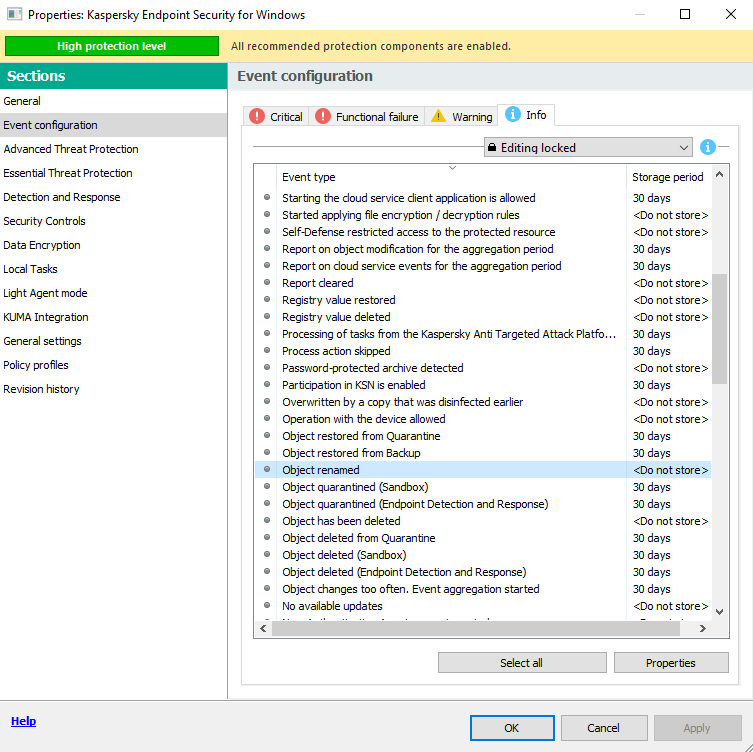
Task: Click the yellow Warning triangle icon
Action: coord(438,116)
